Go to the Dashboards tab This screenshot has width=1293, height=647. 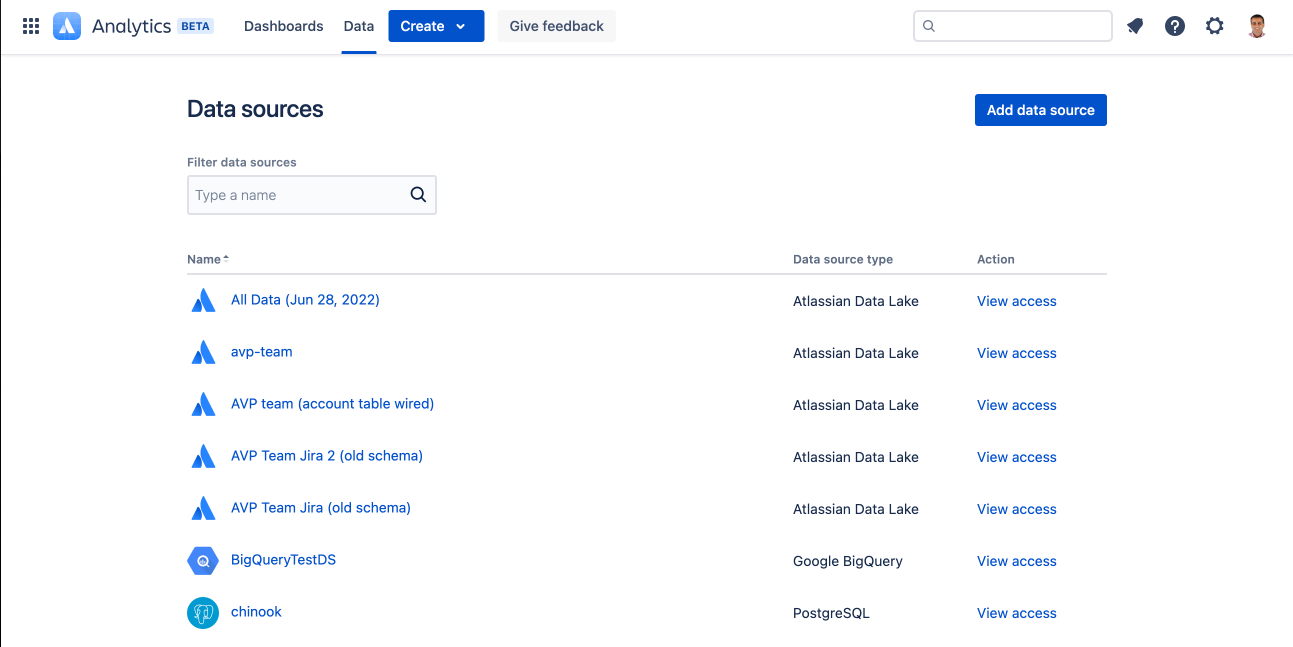pyautogui.click(x=284, y=26)
